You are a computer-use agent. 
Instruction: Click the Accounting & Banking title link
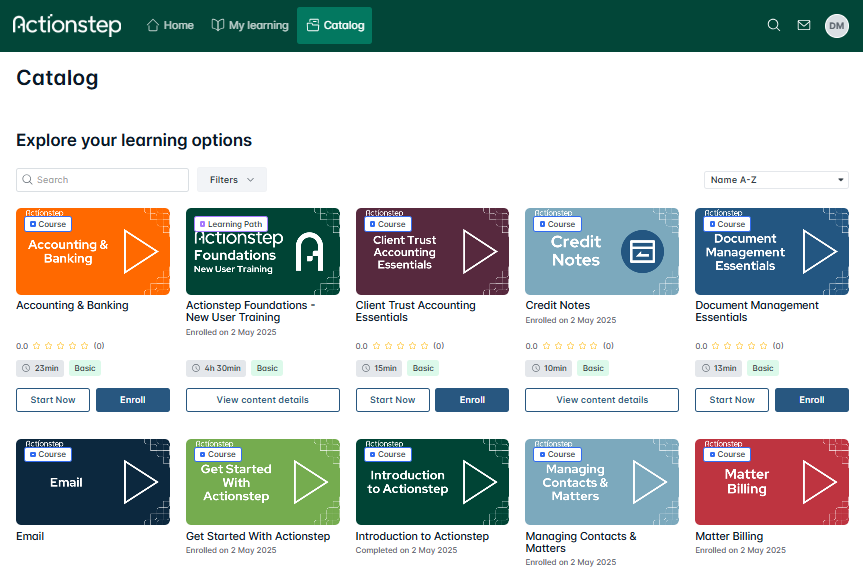[x=72, y=305]
